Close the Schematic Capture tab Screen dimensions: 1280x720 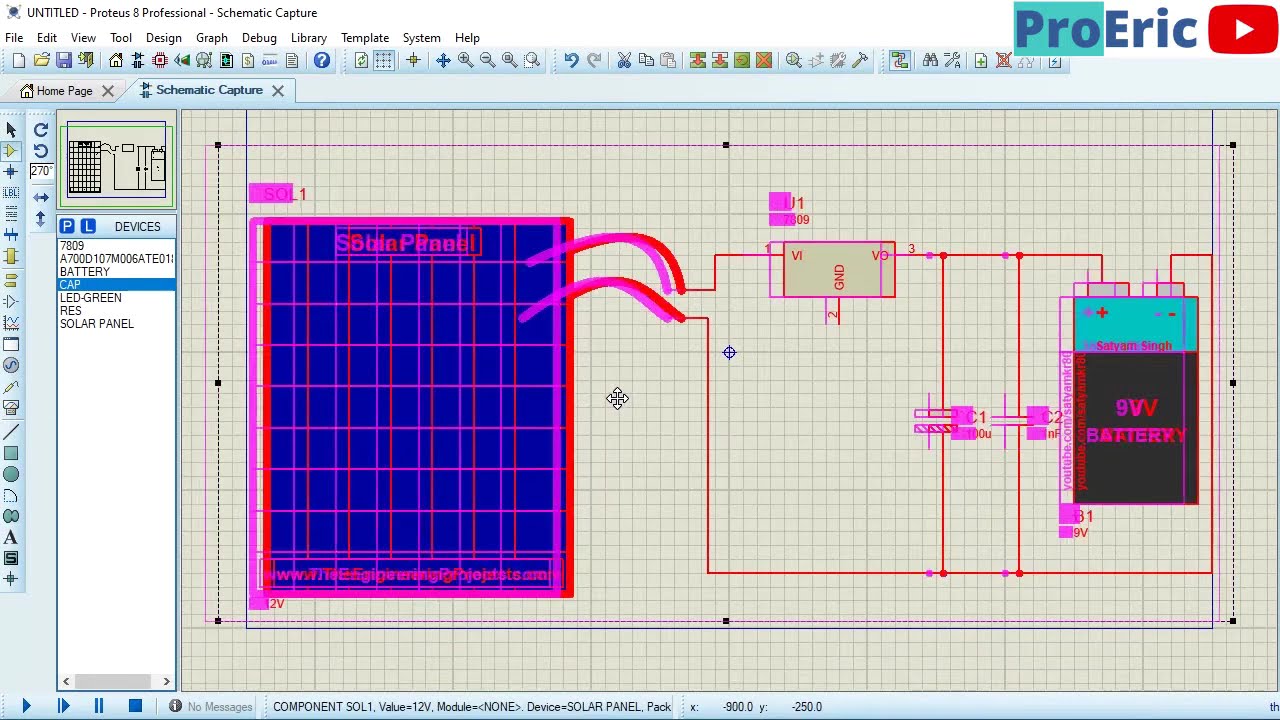[277, 91]
